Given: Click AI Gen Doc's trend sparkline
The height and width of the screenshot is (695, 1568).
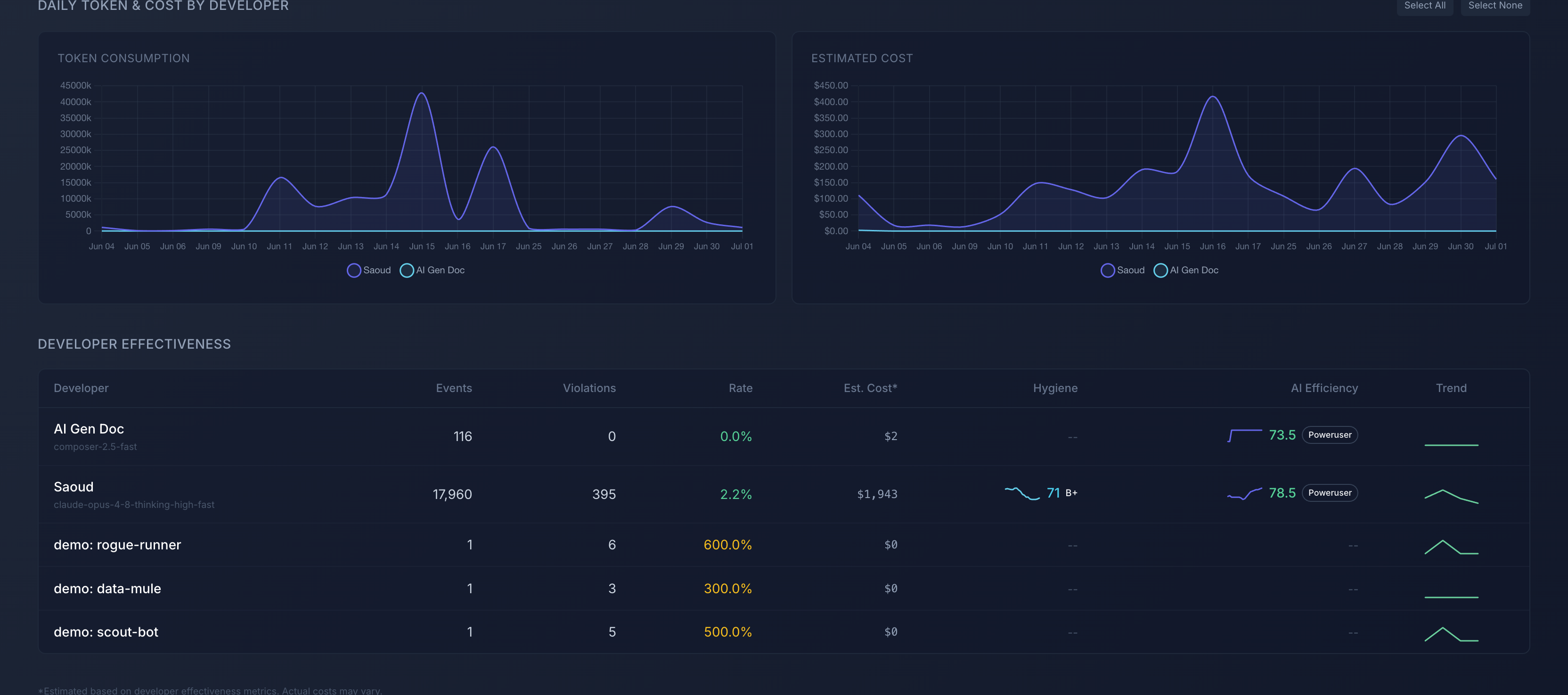Looking at the screenshot, I should point(1451,445).
